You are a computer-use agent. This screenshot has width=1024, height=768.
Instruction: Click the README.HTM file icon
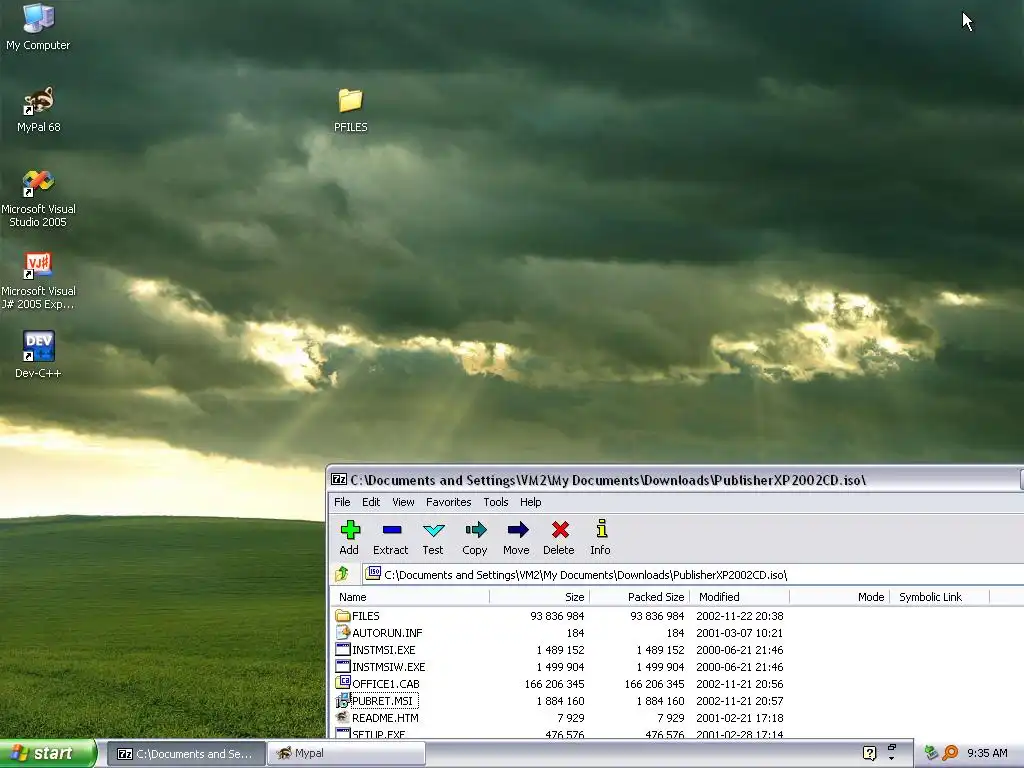[342, 718]
